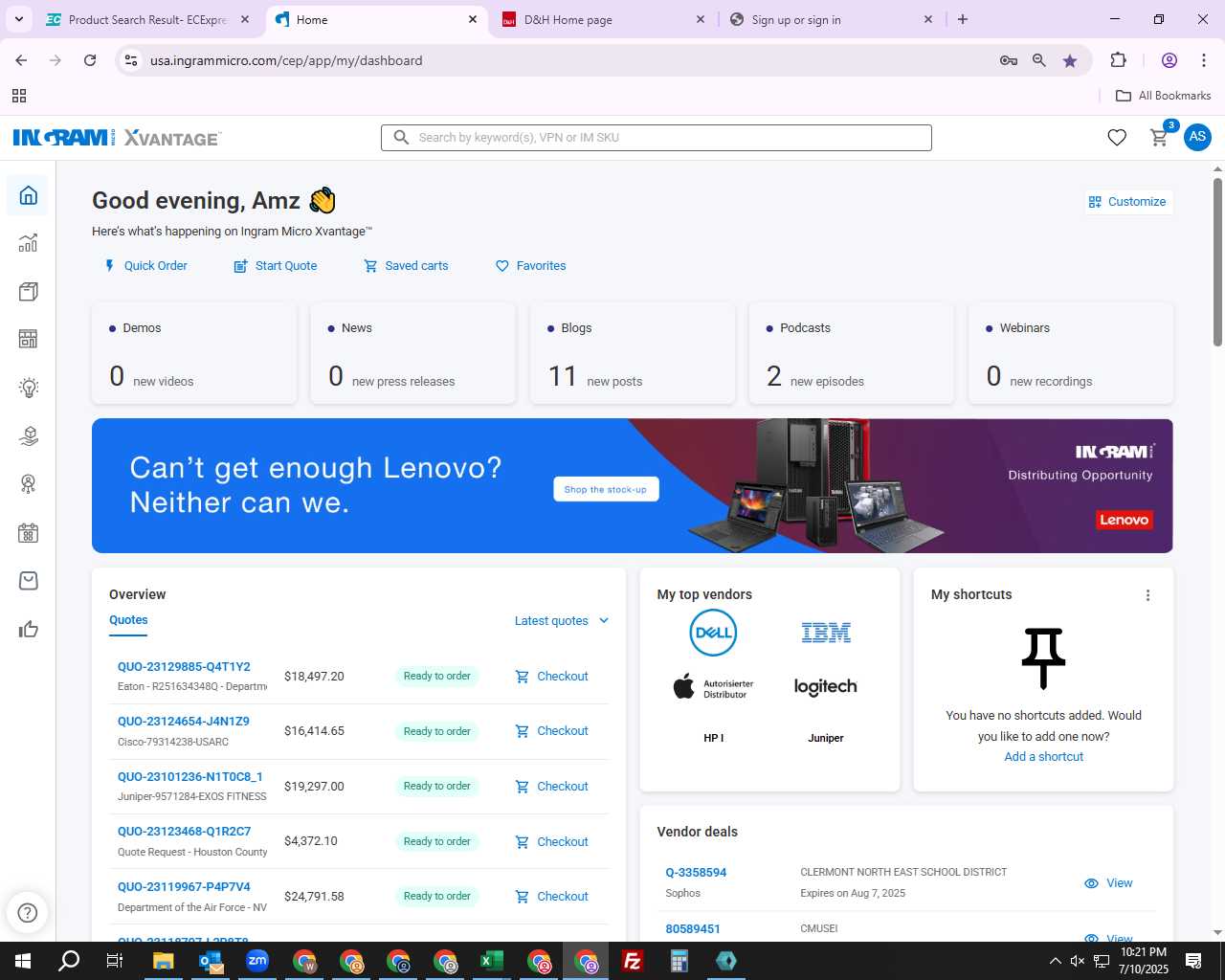Open the products box sidebar icon

pos(29,291)
